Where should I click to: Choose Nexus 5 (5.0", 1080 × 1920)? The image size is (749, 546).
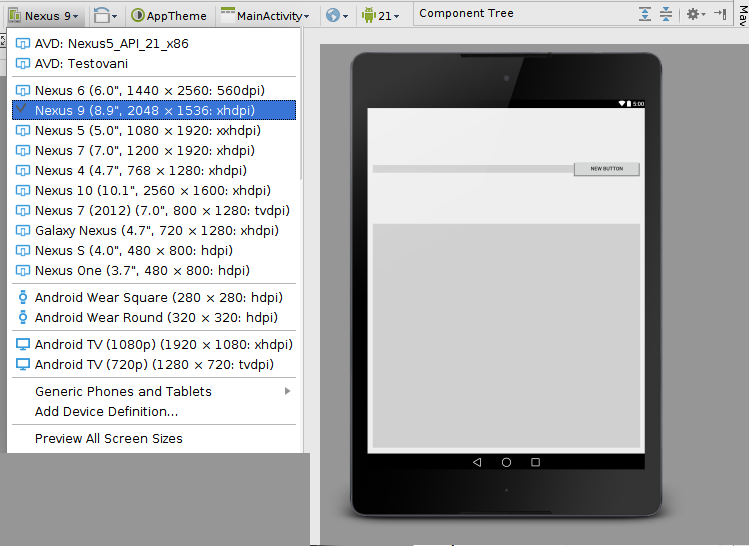pyautogui.click(x=154, y=130)
